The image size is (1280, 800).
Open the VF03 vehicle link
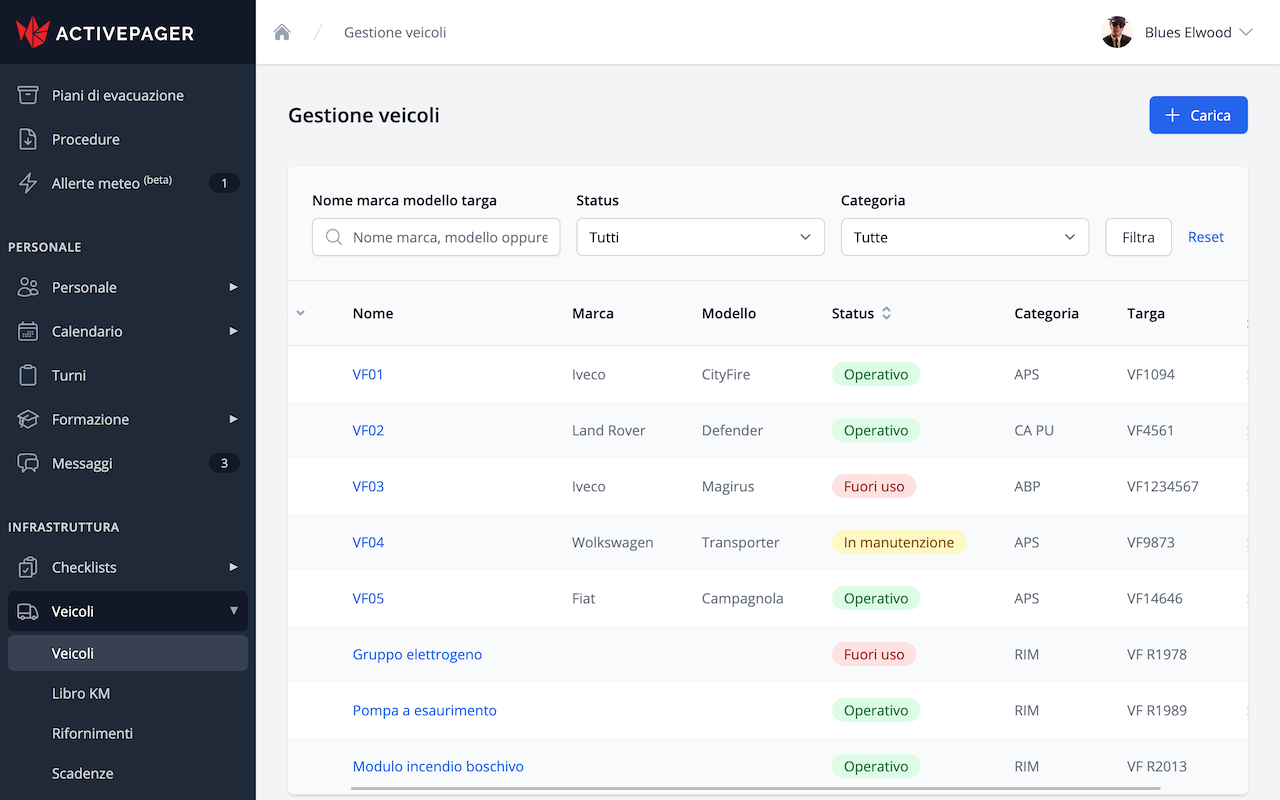tap(368, 486)
